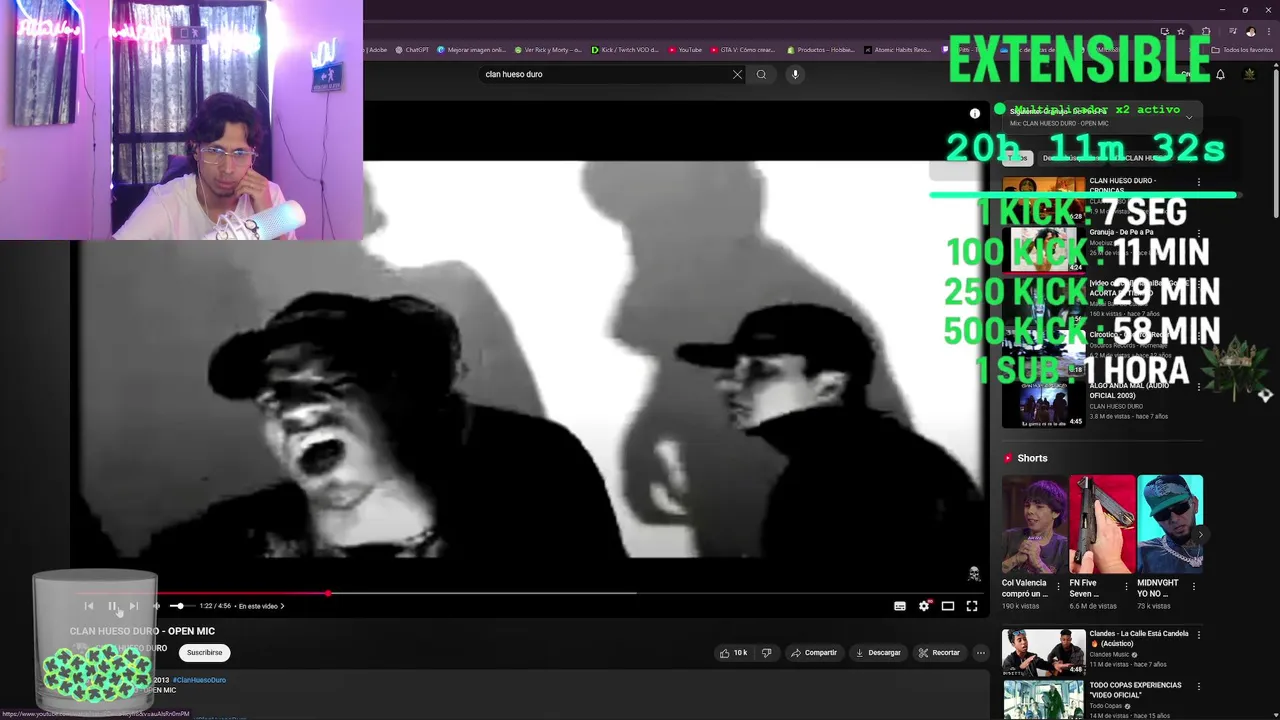Open the 'Col Valencia compró un...' Short
1280x720 pixels.
coord(1034,524)
